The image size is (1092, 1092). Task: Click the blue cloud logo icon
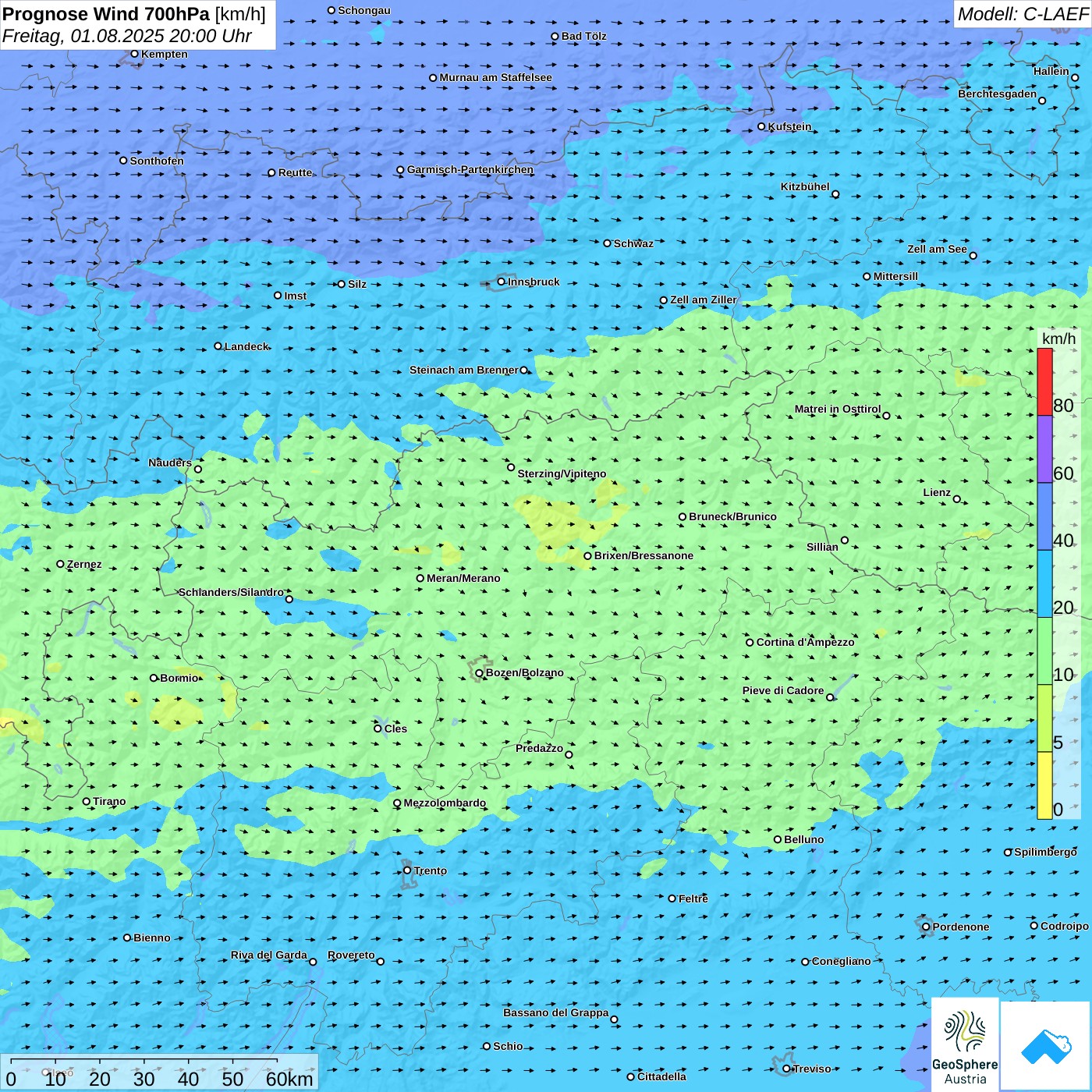(1045, 1046)
